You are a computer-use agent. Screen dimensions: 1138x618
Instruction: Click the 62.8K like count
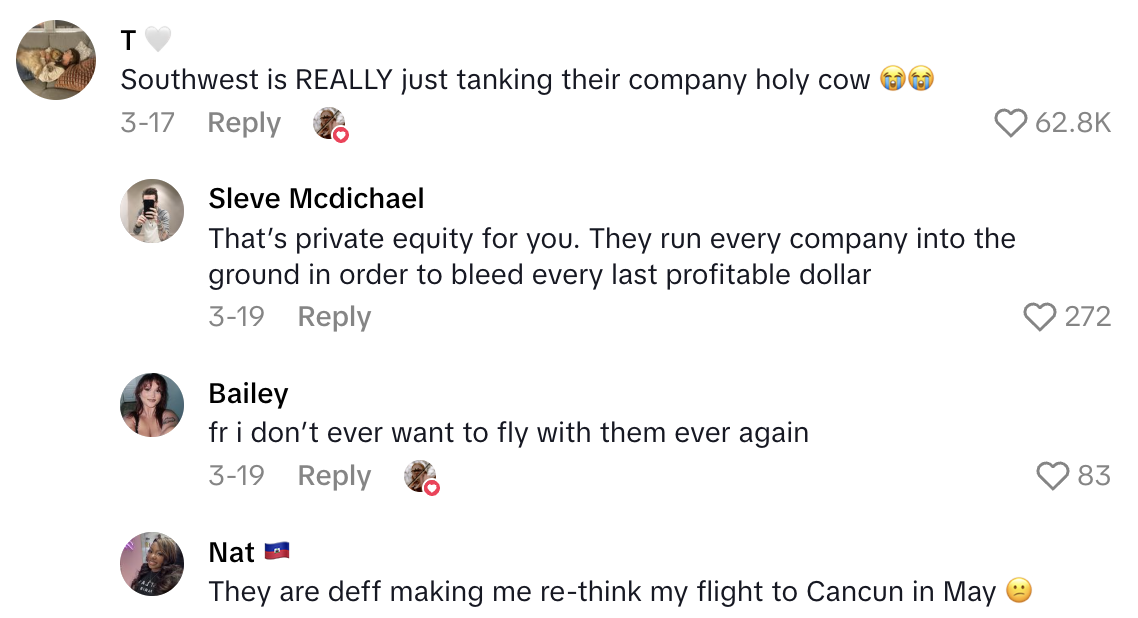pyautogui.click(x=1074, y=123)
